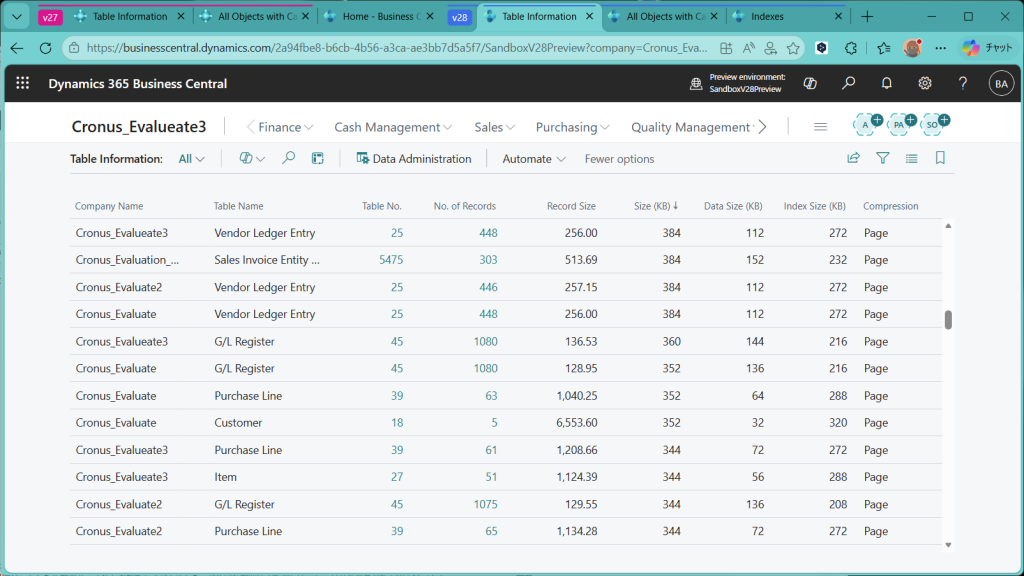Open the Finance navigation menu
The image size is (1024, 576).
coord(285,127)
